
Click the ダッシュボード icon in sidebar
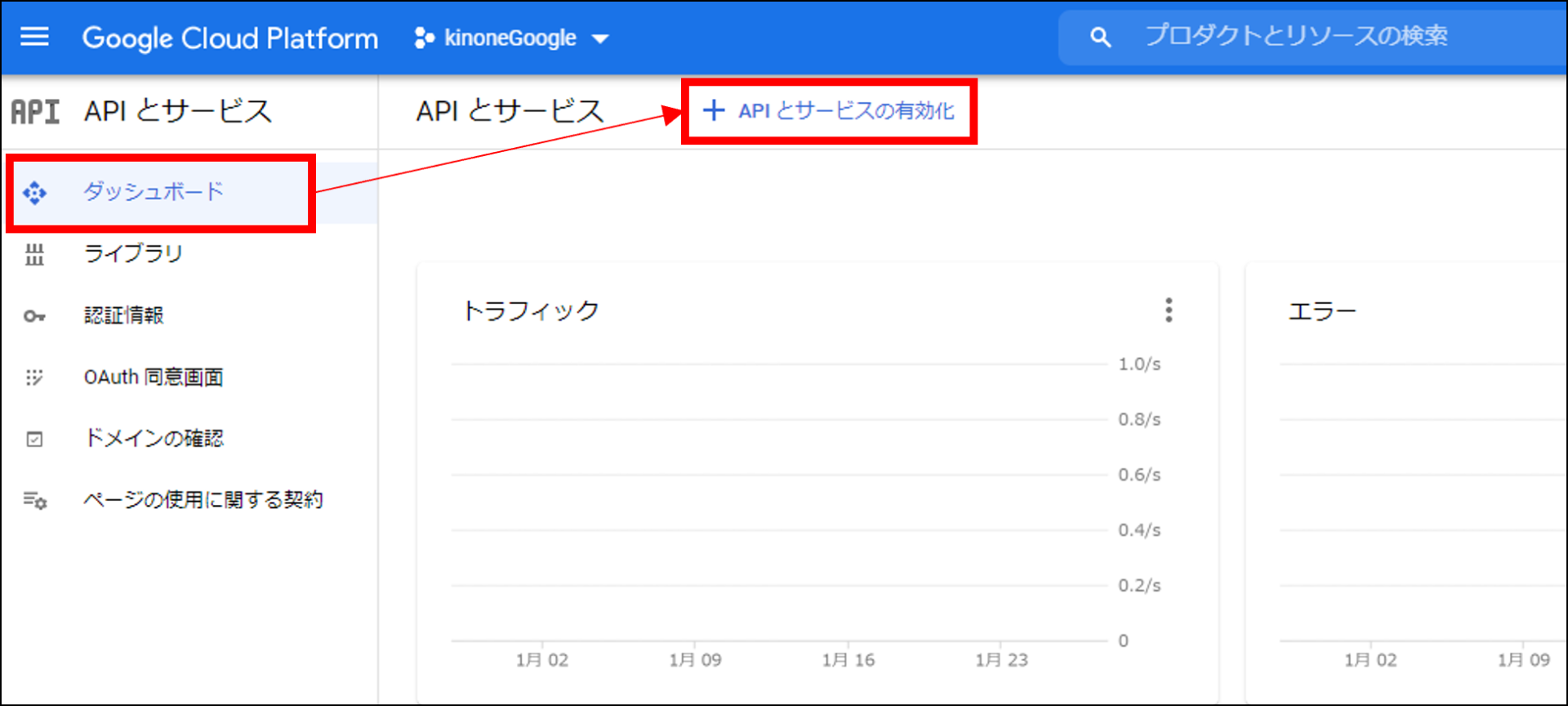coord(34,193)
